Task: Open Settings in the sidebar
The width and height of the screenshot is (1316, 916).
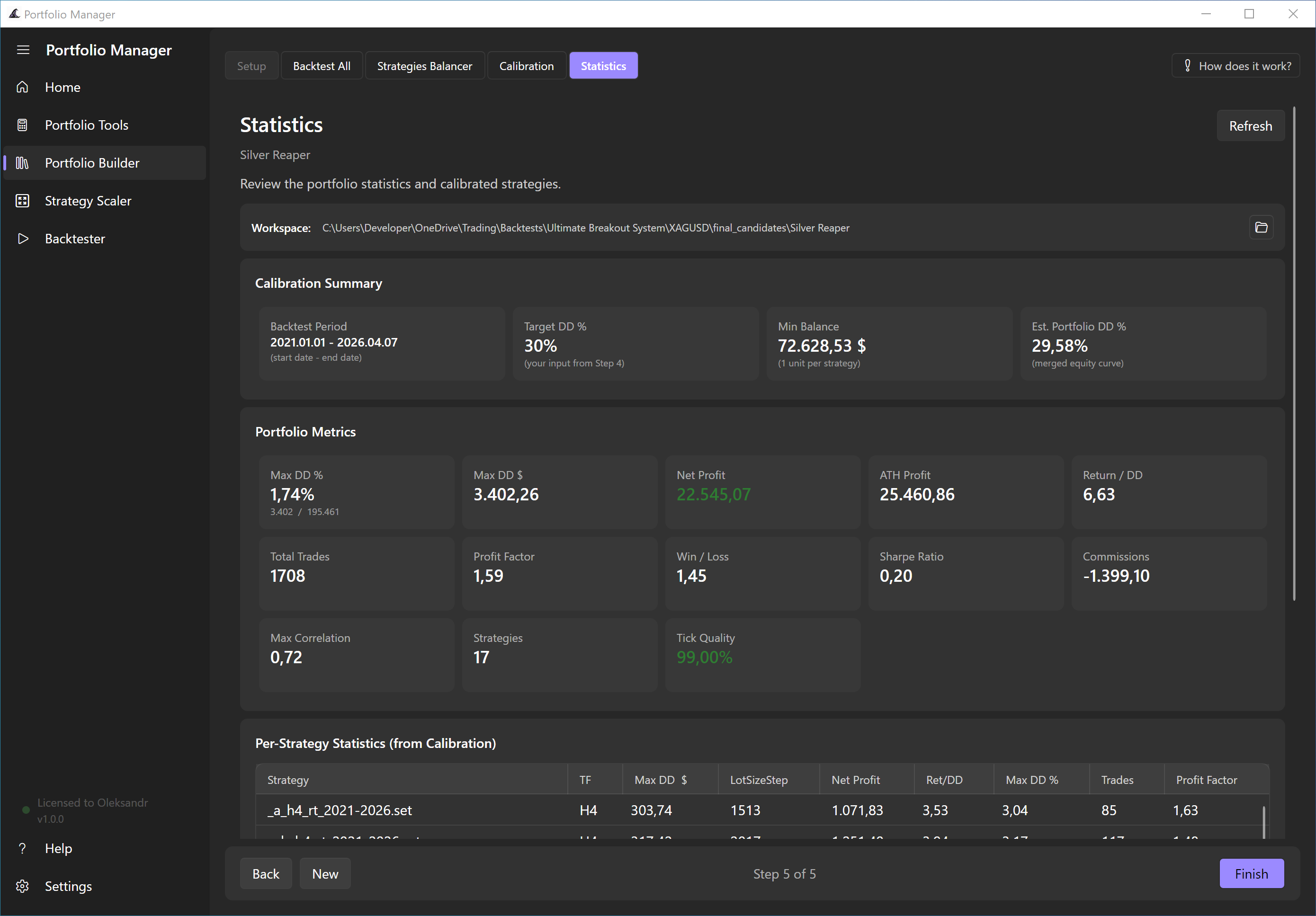Action: (x=104, y=886)
